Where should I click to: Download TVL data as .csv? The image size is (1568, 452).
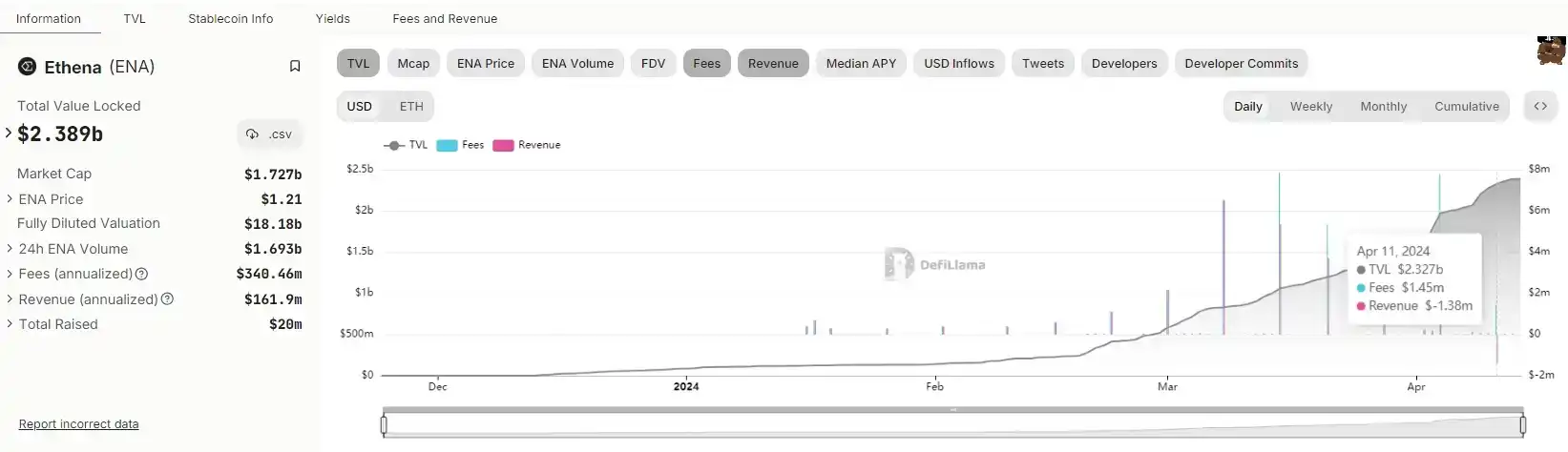click(x=269, y=134)
